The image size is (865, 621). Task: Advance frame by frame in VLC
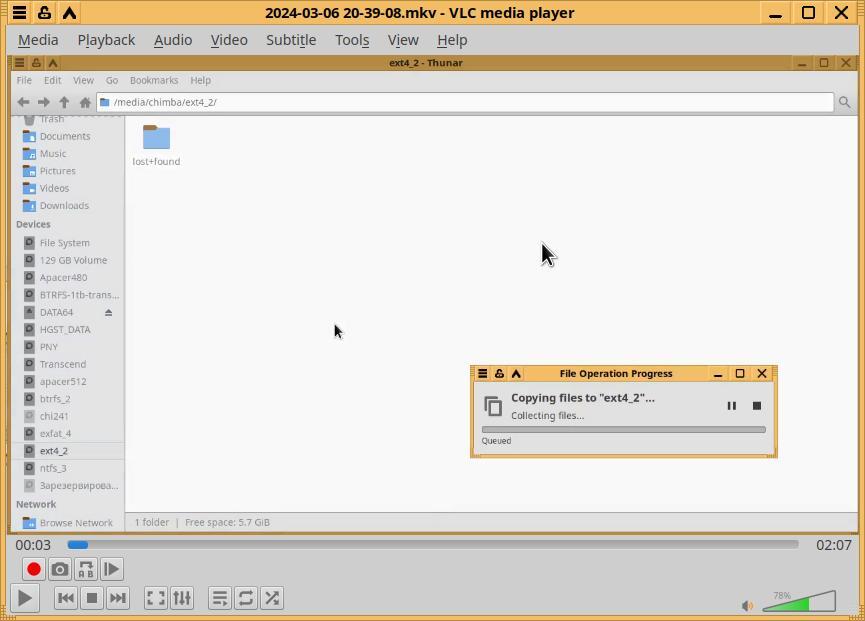(111, 569)
